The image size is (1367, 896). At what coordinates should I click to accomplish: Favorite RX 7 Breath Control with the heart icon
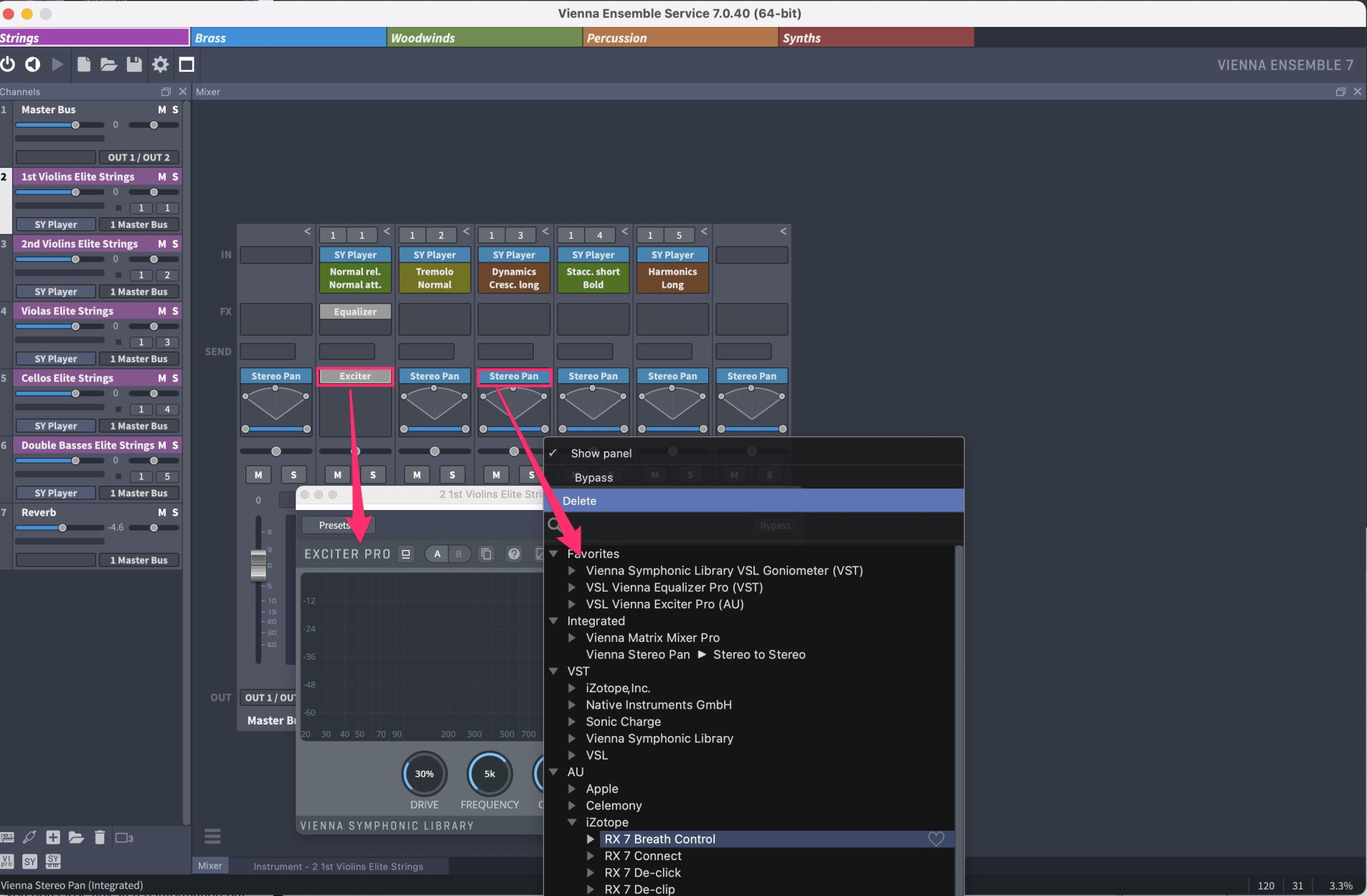[936, 839]
